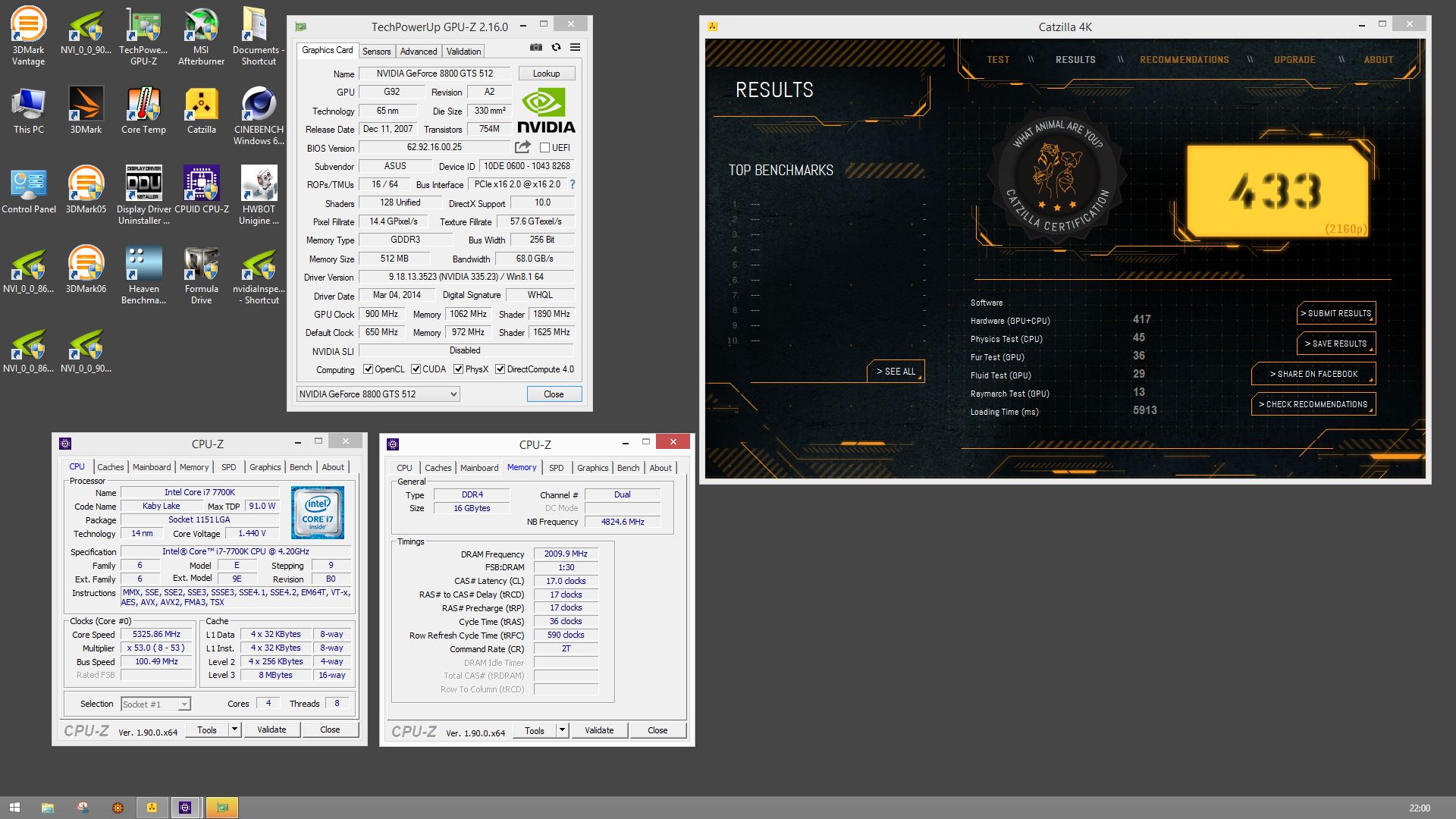This screenshot has width=1456, height=819.
Task: Open the 3DMark Vantage desktop icon
Action: tap(28, 36)
